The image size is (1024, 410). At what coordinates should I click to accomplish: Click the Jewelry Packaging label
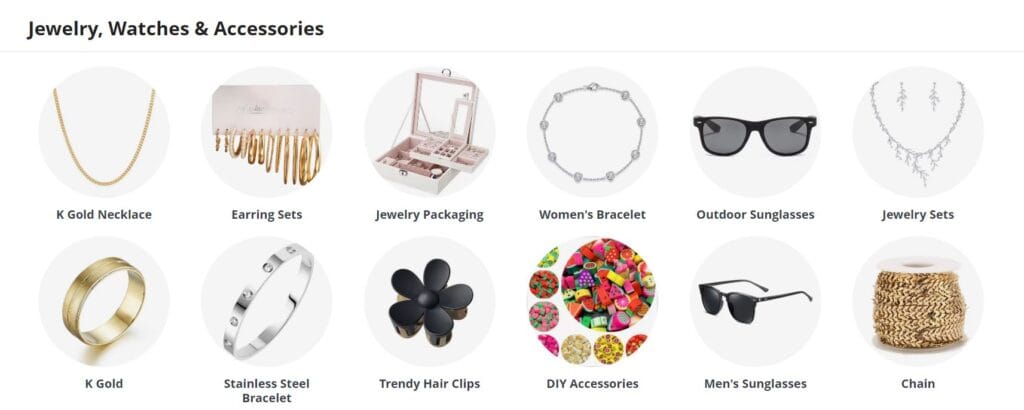(430, 214)
